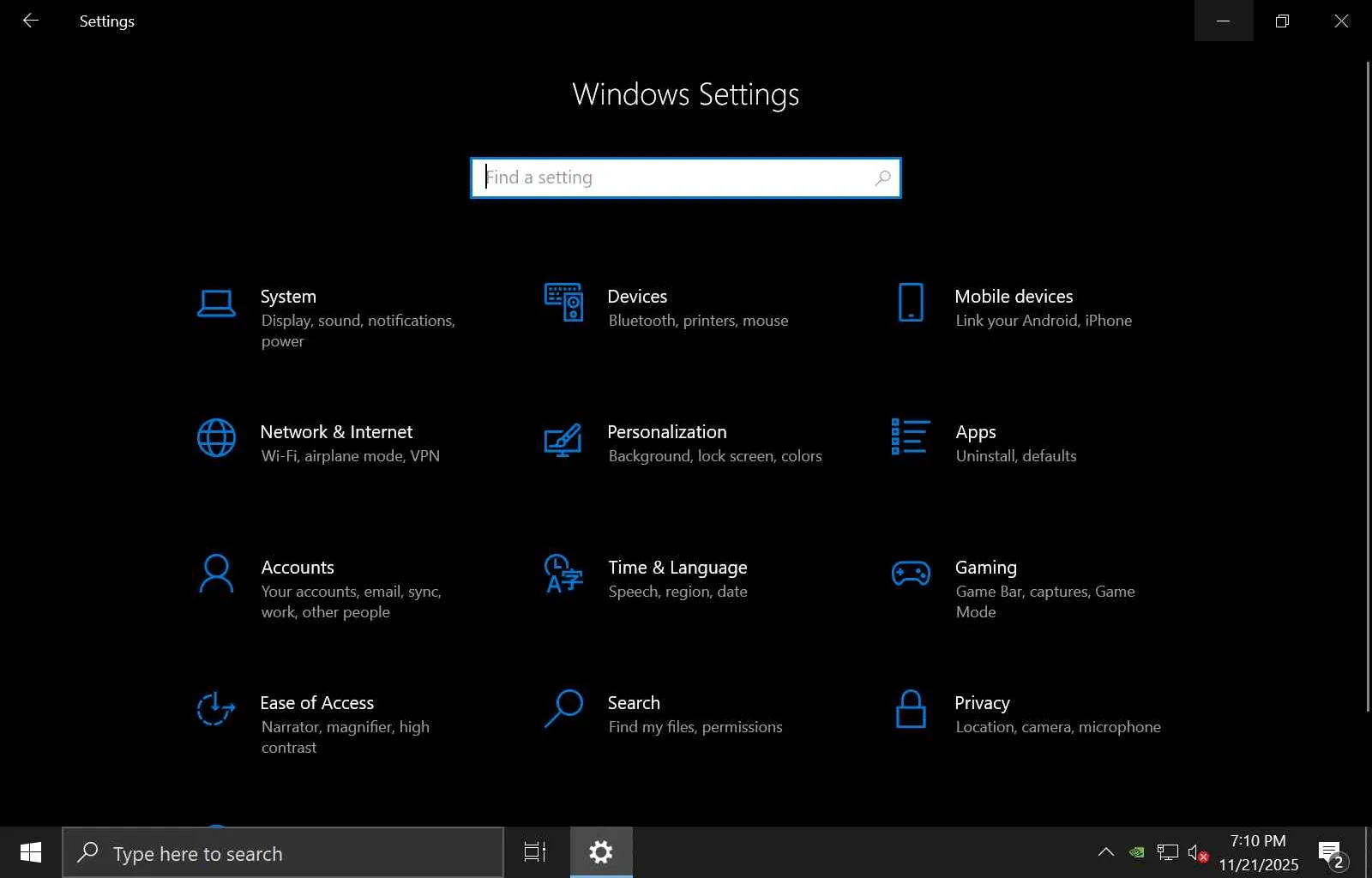The image size is (1372, 878).
Task: Close the Settings window
Action: point(1342,21)
